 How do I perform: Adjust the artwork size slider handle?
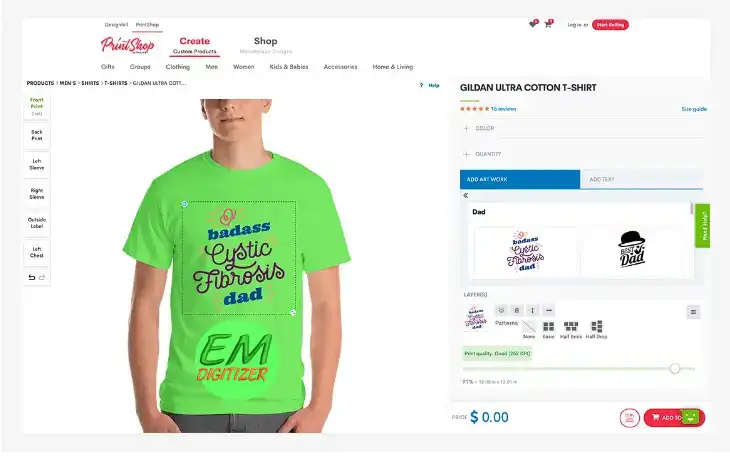coord(675,369)
